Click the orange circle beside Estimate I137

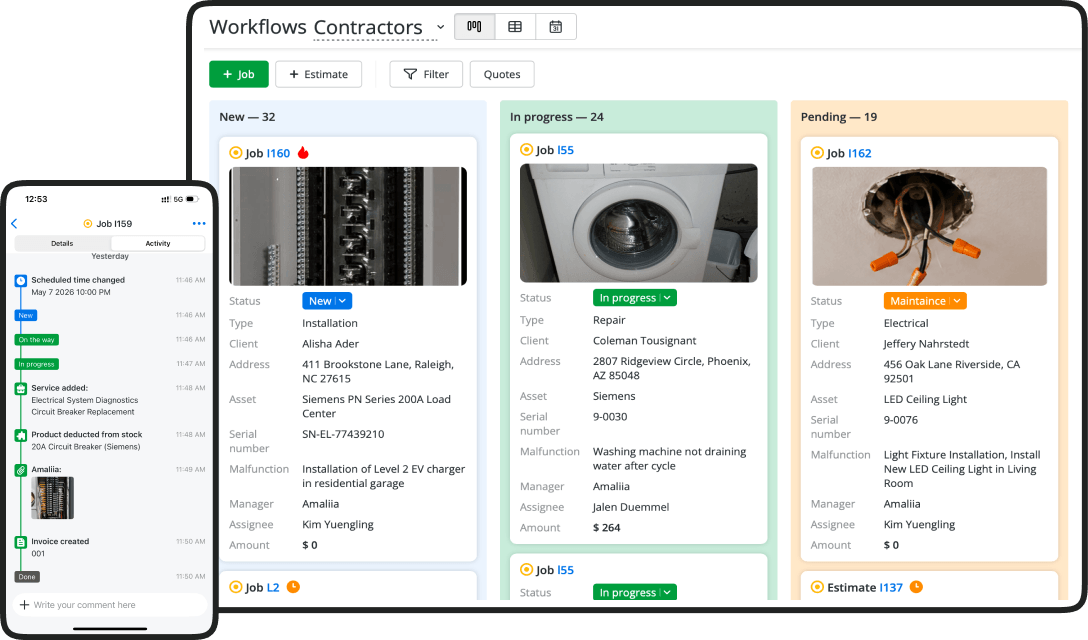tap(817, 587)
